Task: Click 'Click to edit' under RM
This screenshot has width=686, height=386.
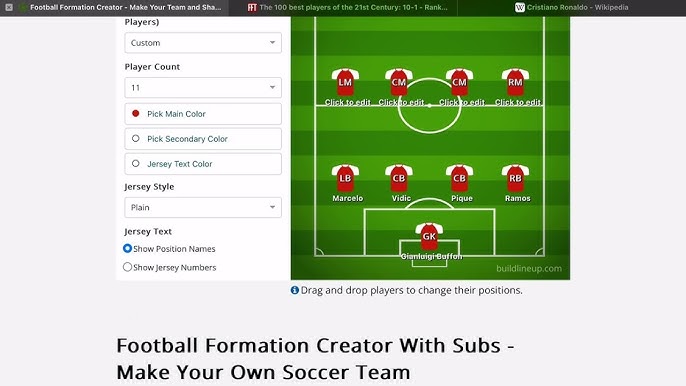Action: coord(518,102)
